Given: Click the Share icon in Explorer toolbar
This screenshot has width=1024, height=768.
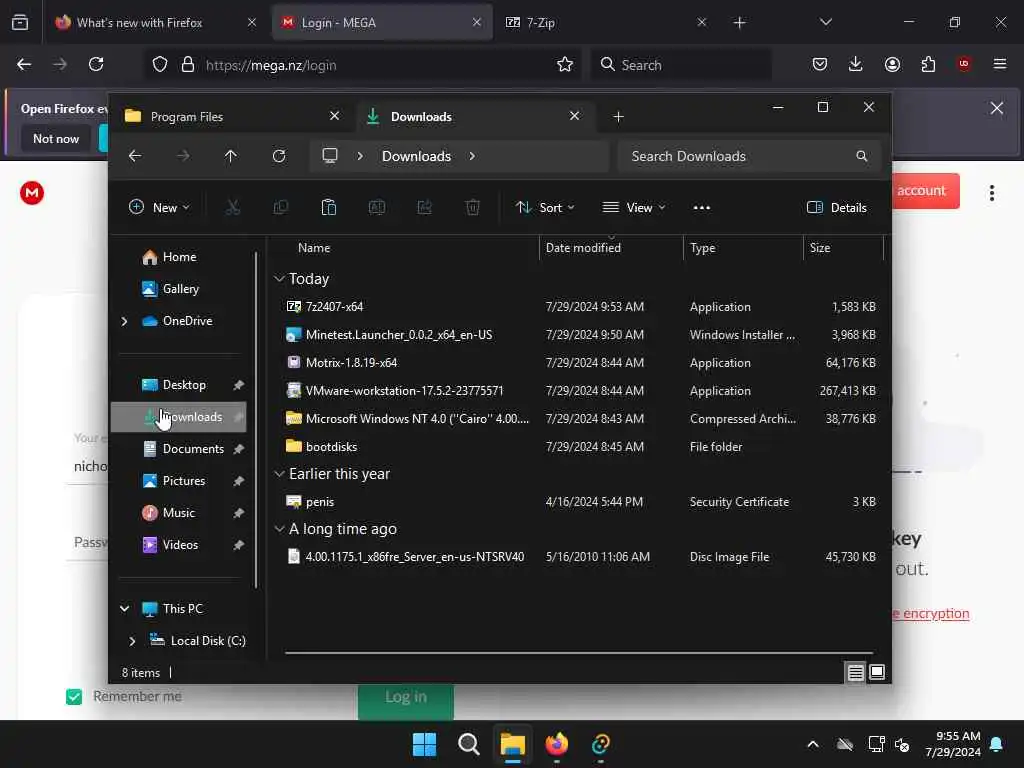Looking at the screenshot, I should [x=424, y=208].
